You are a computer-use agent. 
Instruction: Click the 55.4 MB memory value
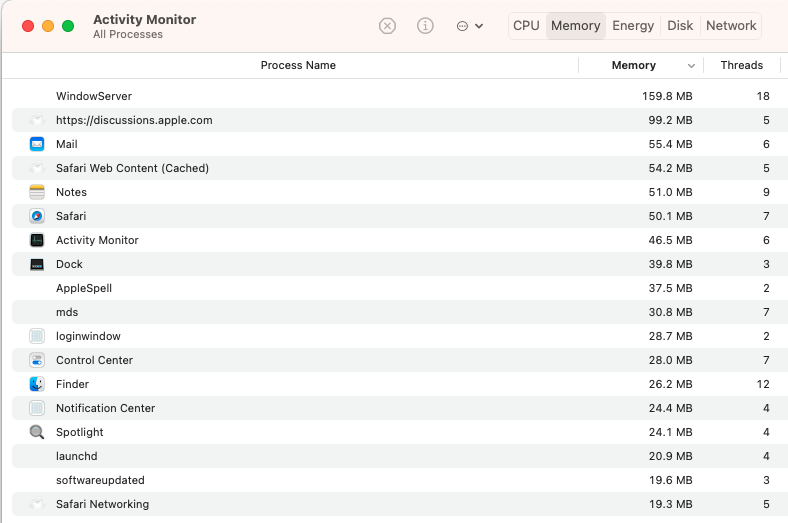click(670, 144)
